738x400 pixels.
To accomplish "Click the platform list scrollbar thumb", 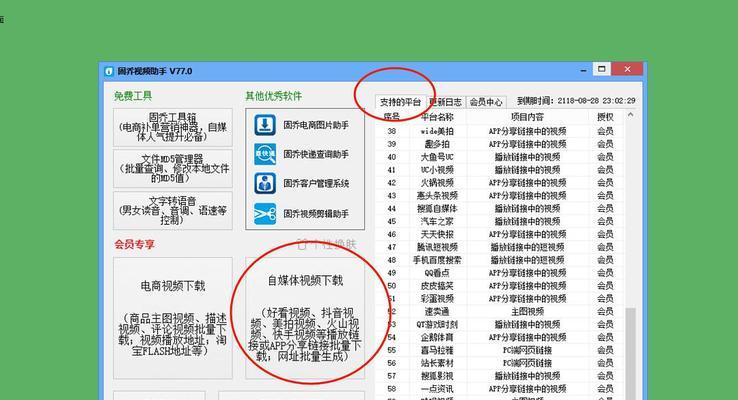I will [x=630, y=353].
